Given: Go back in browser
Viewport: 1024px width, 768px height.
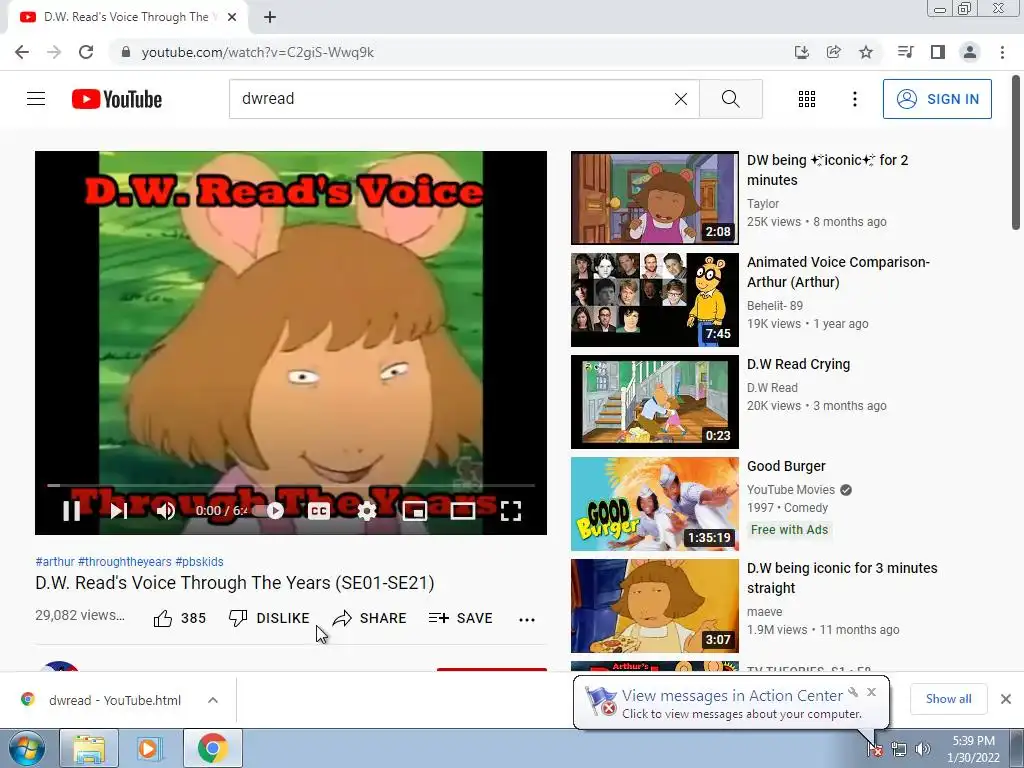Looking at the screenshot, I should 22,52.
